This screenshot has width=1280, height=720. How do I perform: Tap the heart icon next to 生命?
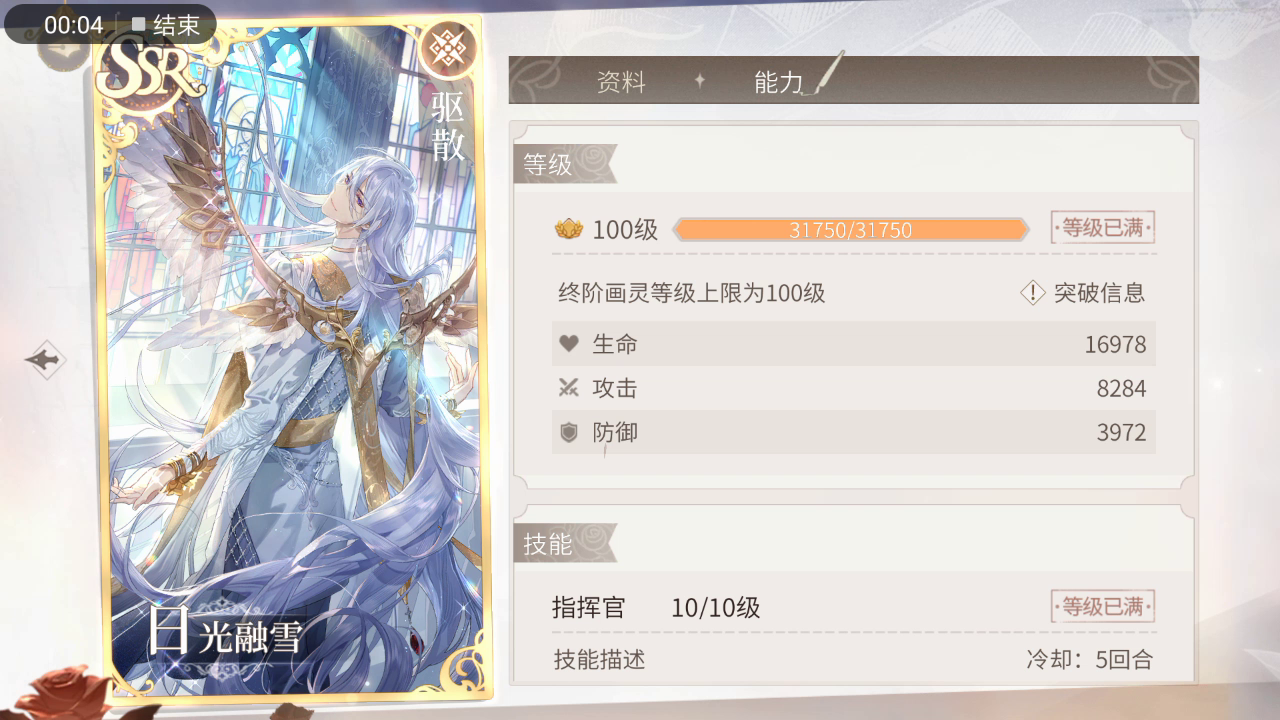point(569,344)
